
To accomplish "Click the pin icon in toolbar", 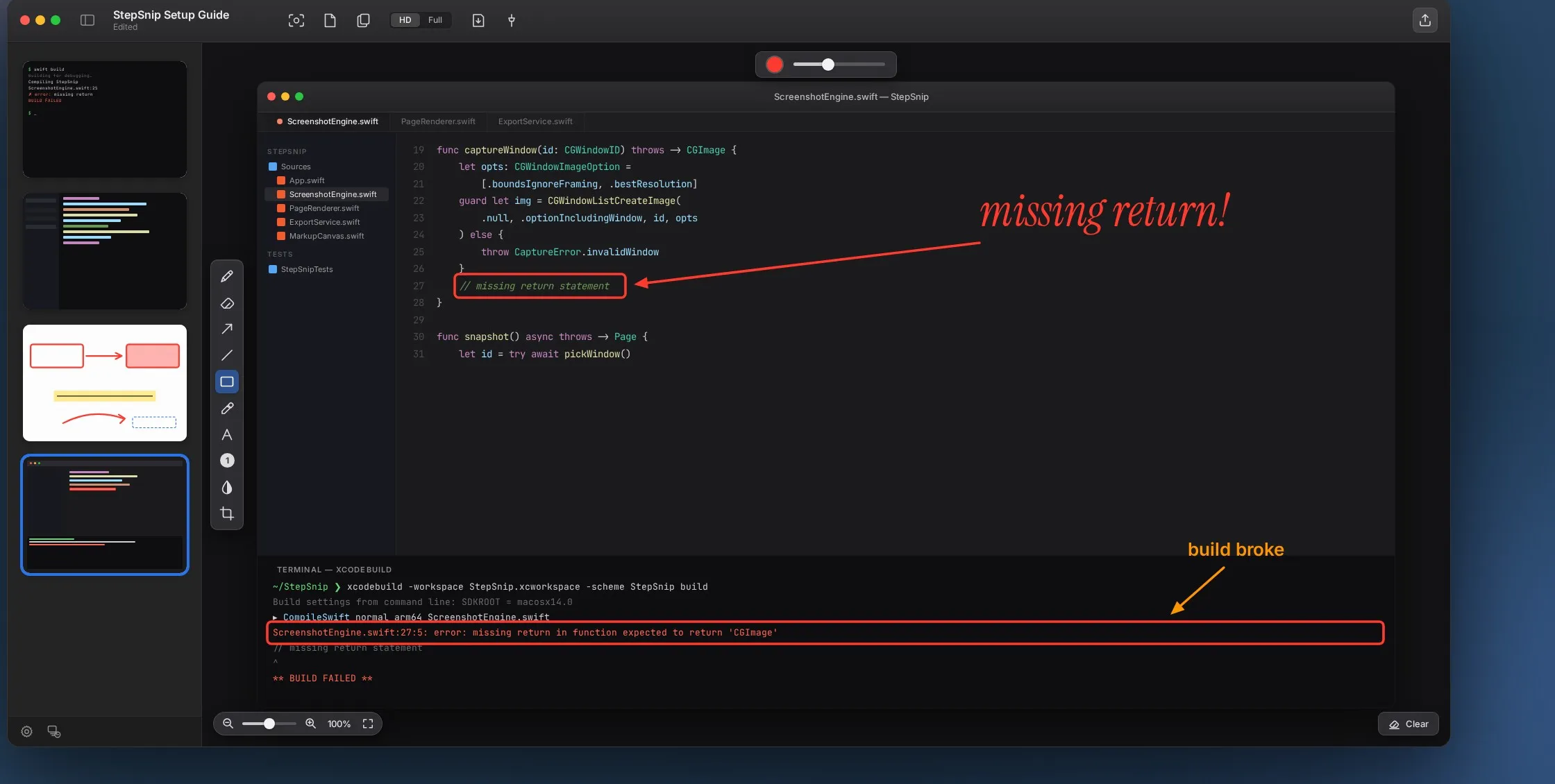I will click(512, 20).
